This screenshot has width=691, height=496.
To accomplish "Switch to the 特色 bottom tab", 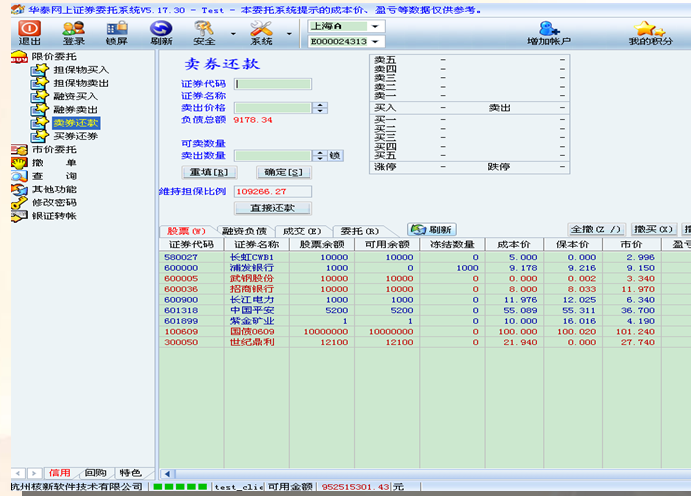I will [x=130, y=473].
